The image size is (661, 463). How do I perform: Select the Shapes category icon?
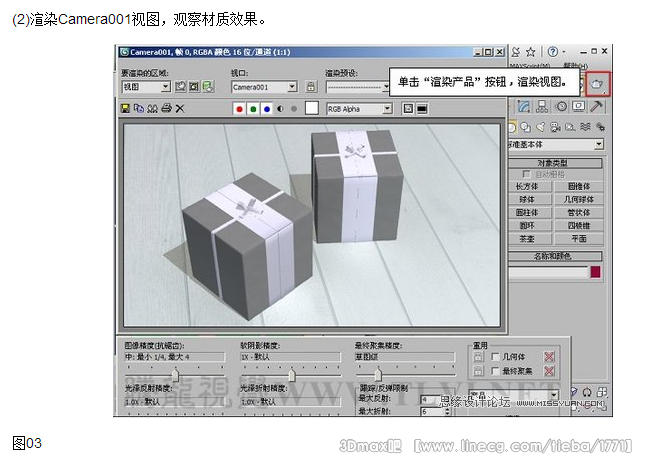click(x=525, y=127)
